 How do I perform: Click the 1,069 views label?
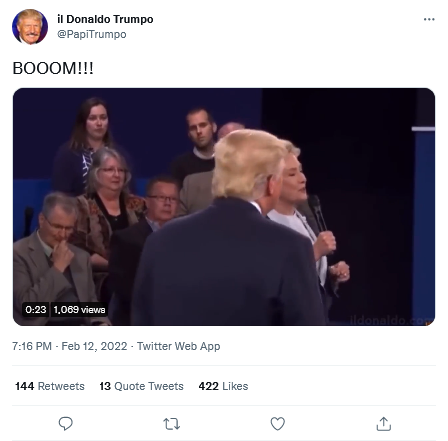point(79,310)
